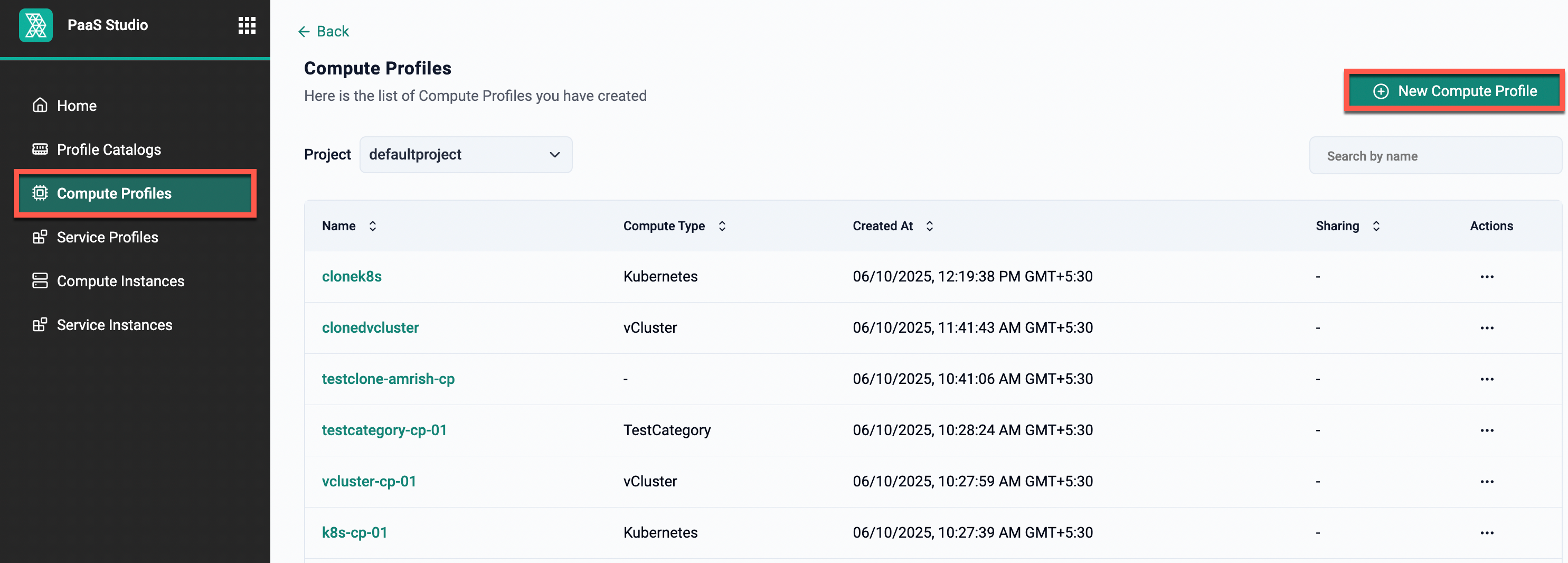Open actions menu for k8s-cp-01 row
The height and width of the screenshot is (563, 1568).
(1487, 532)
